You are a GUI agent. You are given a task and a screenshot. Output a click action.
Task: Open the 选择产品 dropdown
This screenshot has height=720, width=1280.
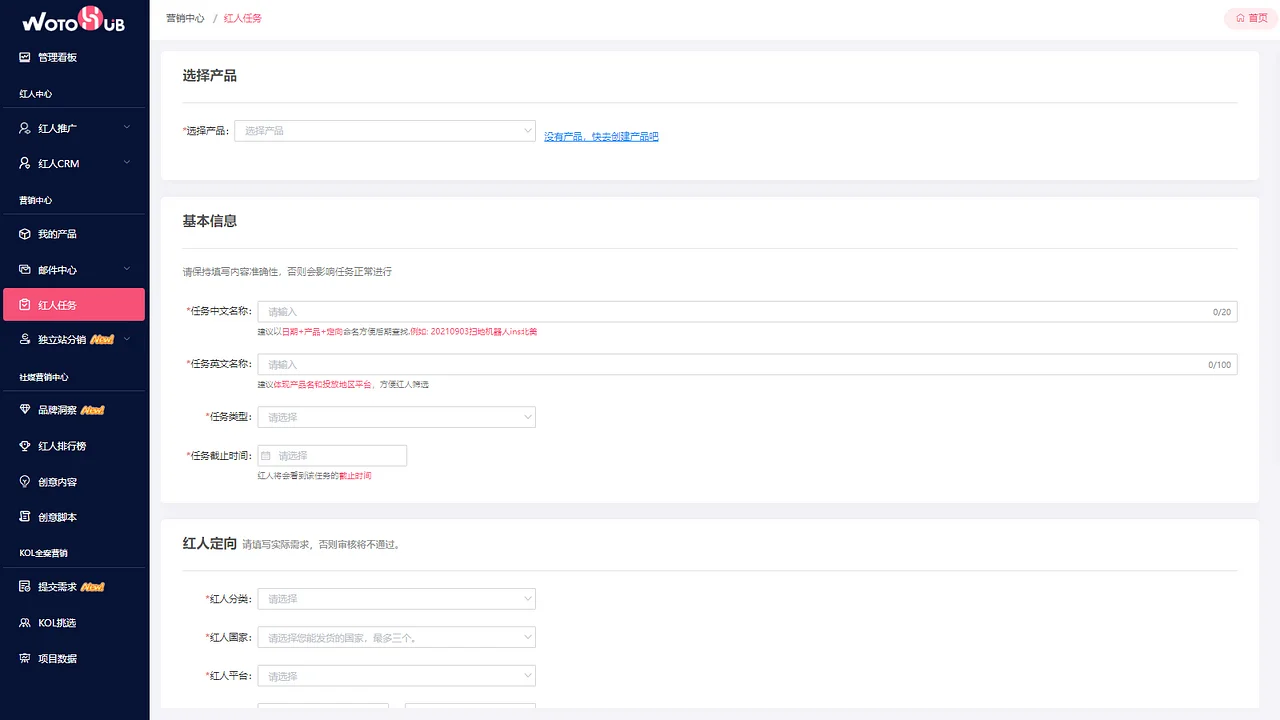[x=385, y=130]
